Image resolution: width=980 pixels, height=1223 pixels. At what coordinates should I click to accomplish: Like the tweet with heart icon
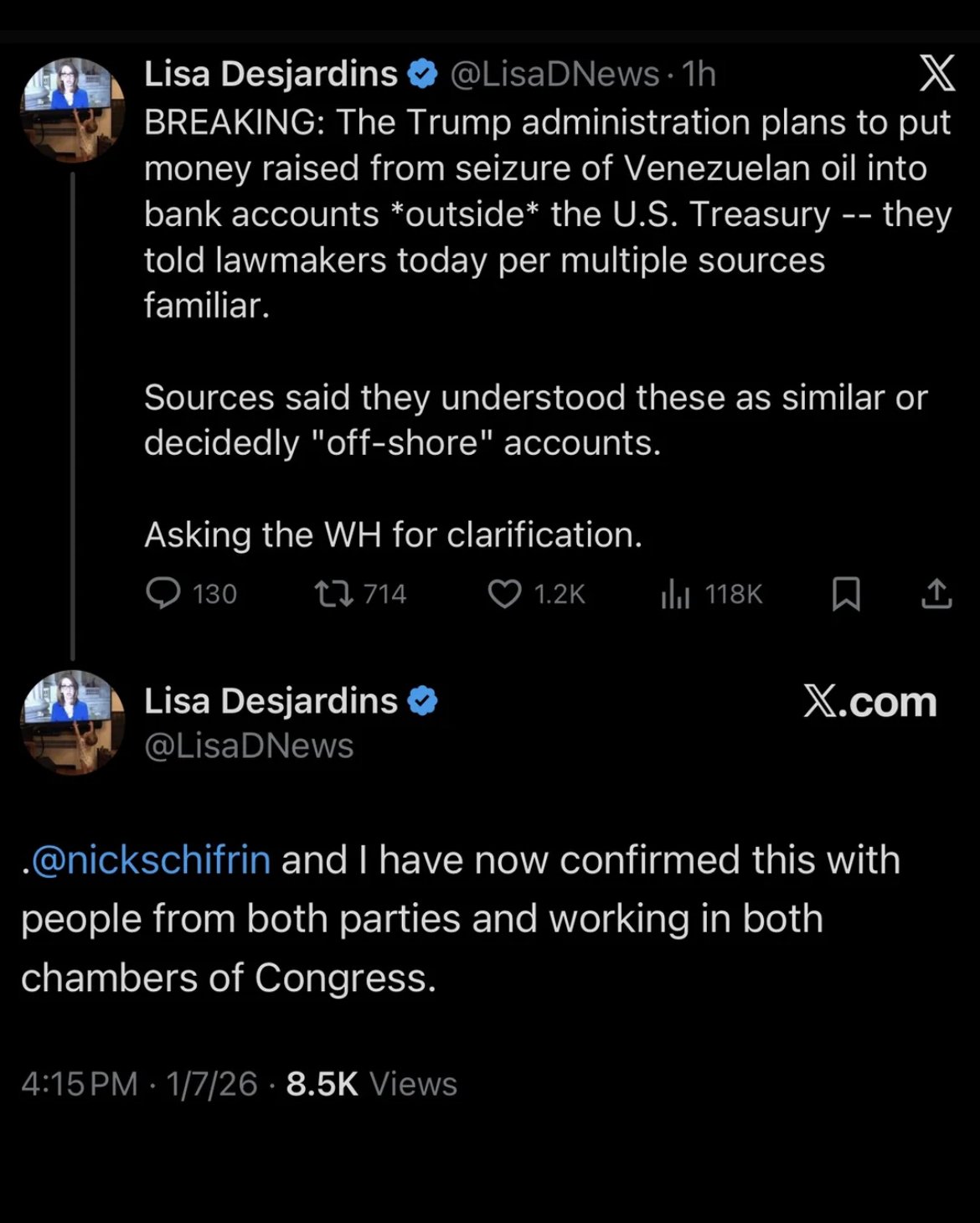tap(504, 593)
